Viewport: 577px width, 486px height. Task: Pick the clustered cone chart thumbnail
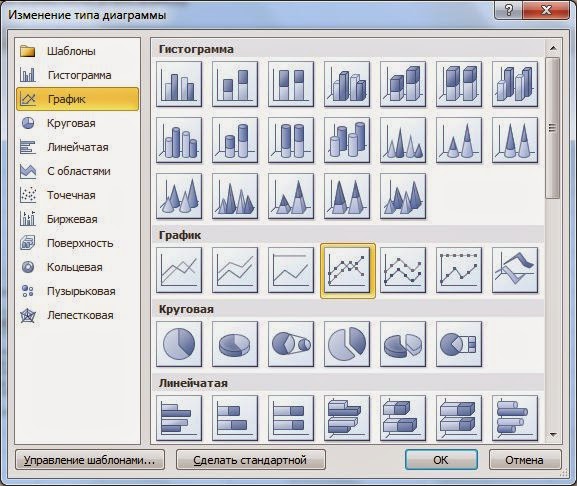(403, 140)
